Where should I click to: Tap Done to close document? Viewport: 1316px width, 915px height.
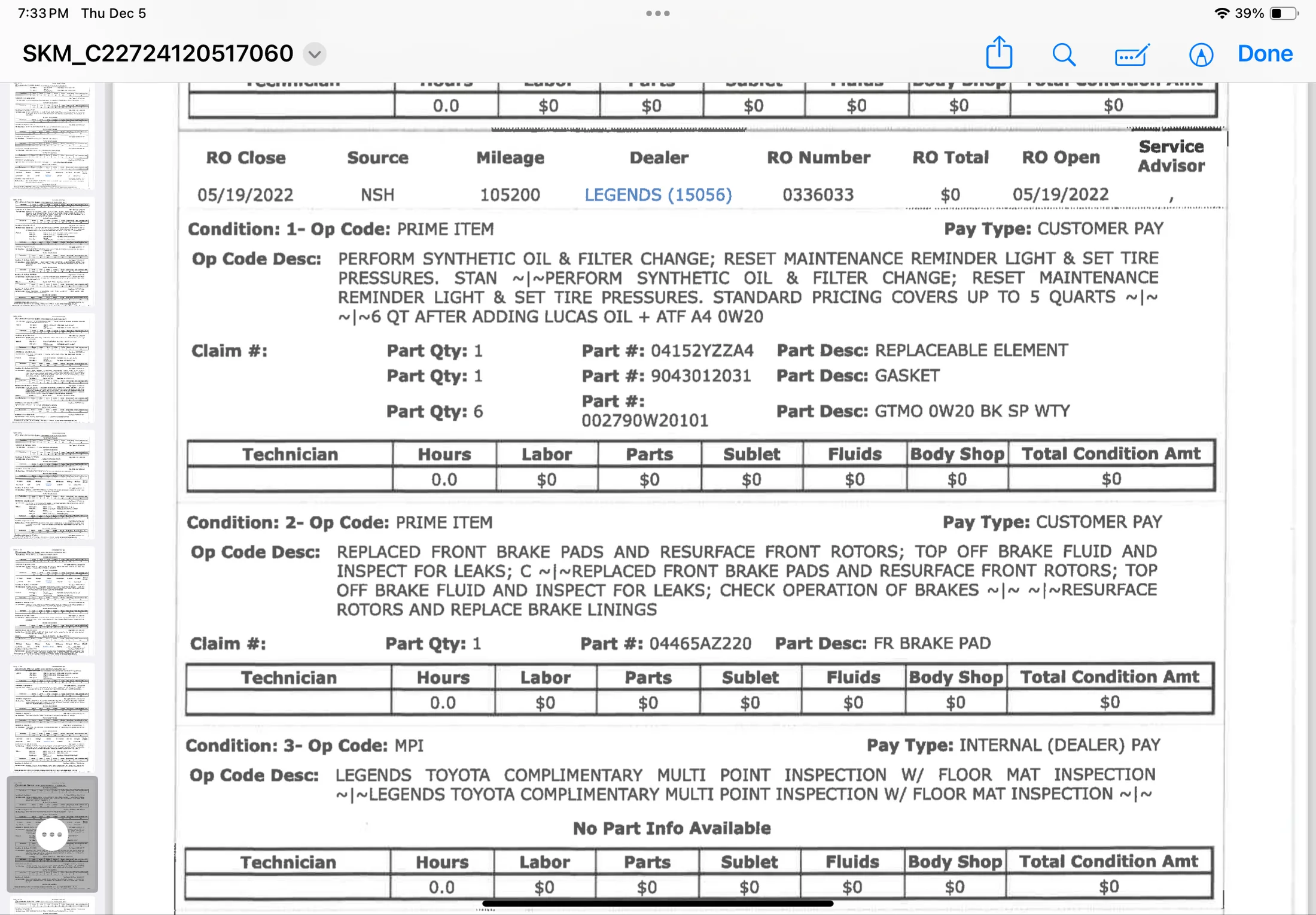pyautogui.click(x=1265, y=54)
